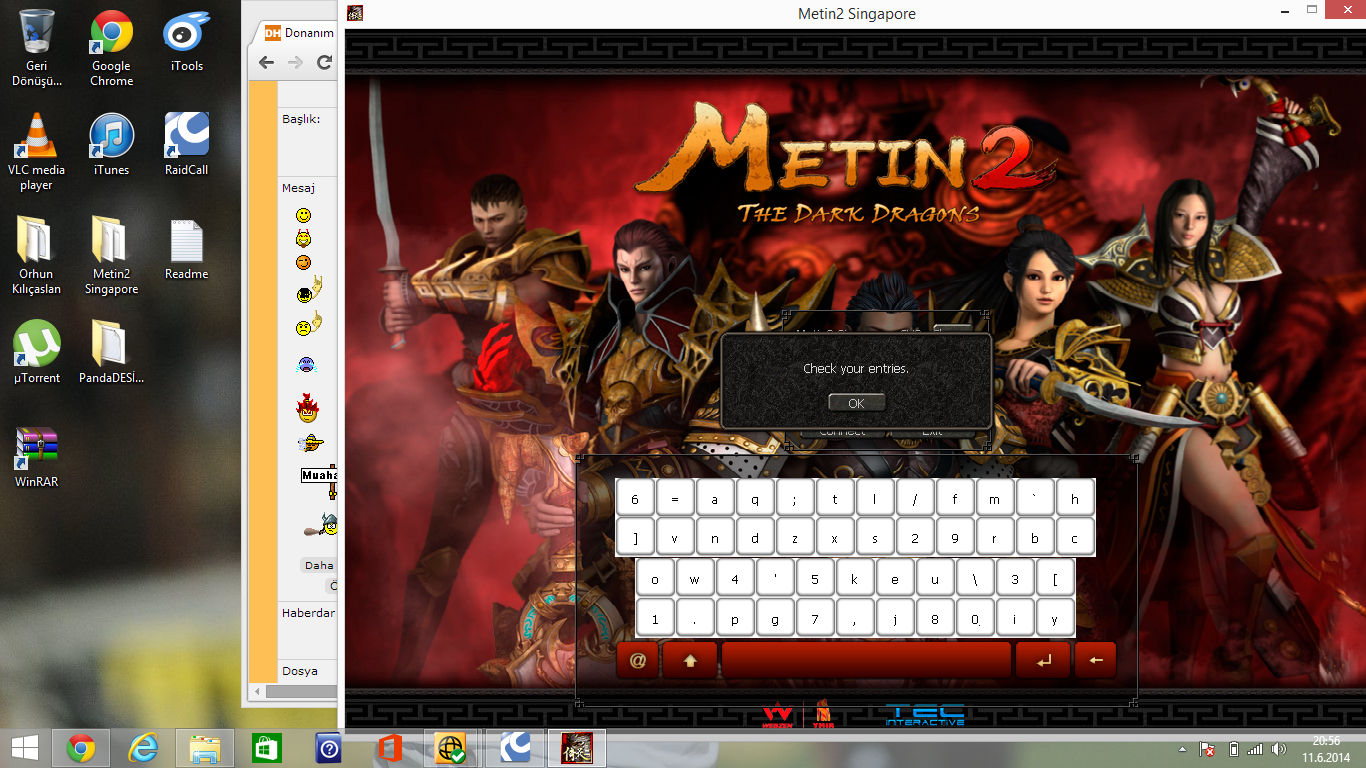Select the Recycle Bin desktop icon
The height and width of the screenshot is (768, 1366).
(37, 48)
